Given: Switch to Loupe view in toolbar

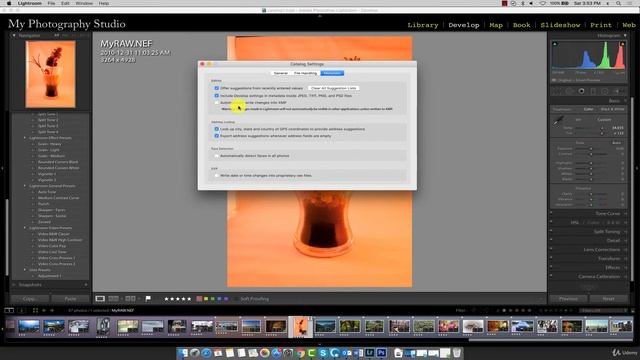Looking at the screenshot, I should tap(100, 299).
